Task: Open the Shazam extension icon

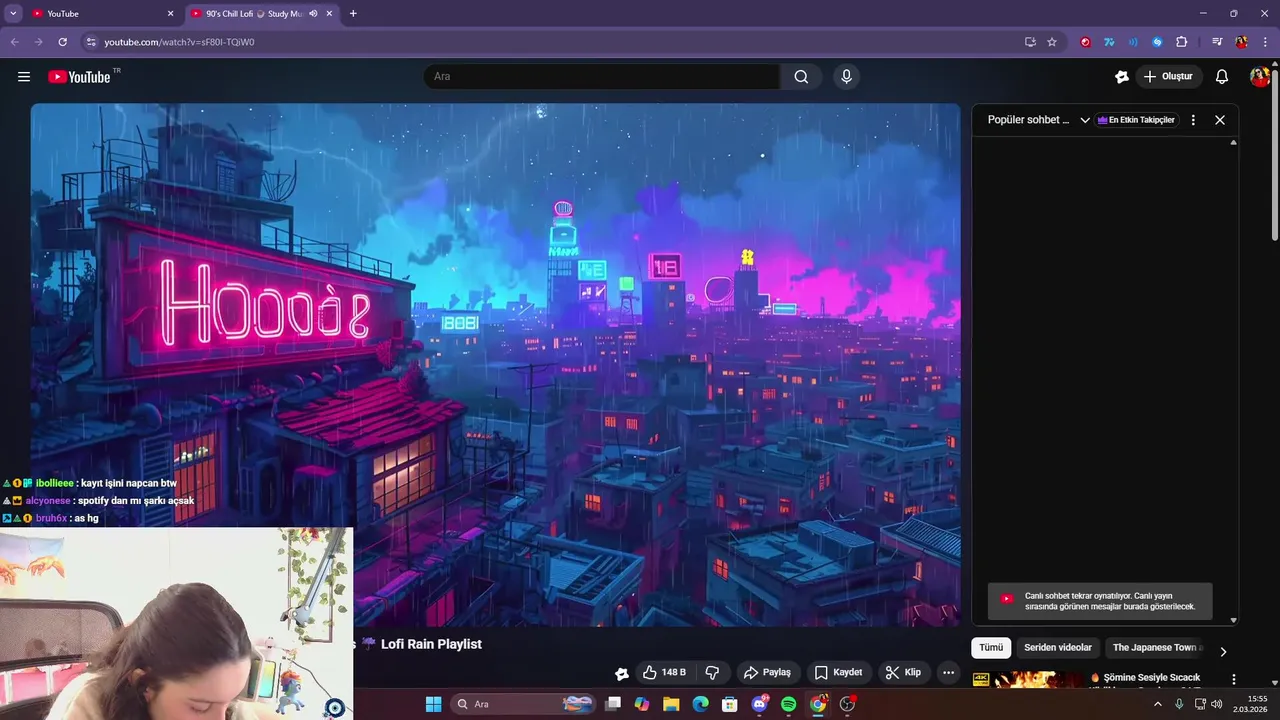Action: coord(1157,42)
